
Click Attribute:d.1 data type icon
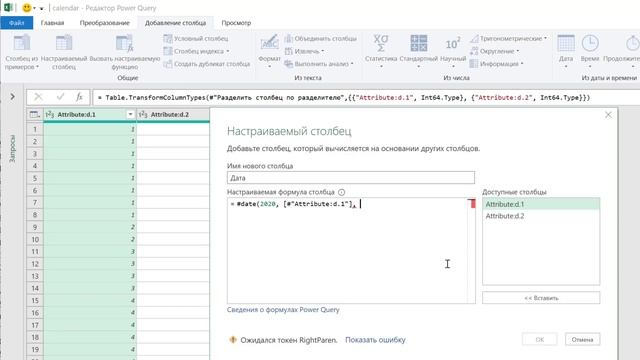(x=50, y=115)
